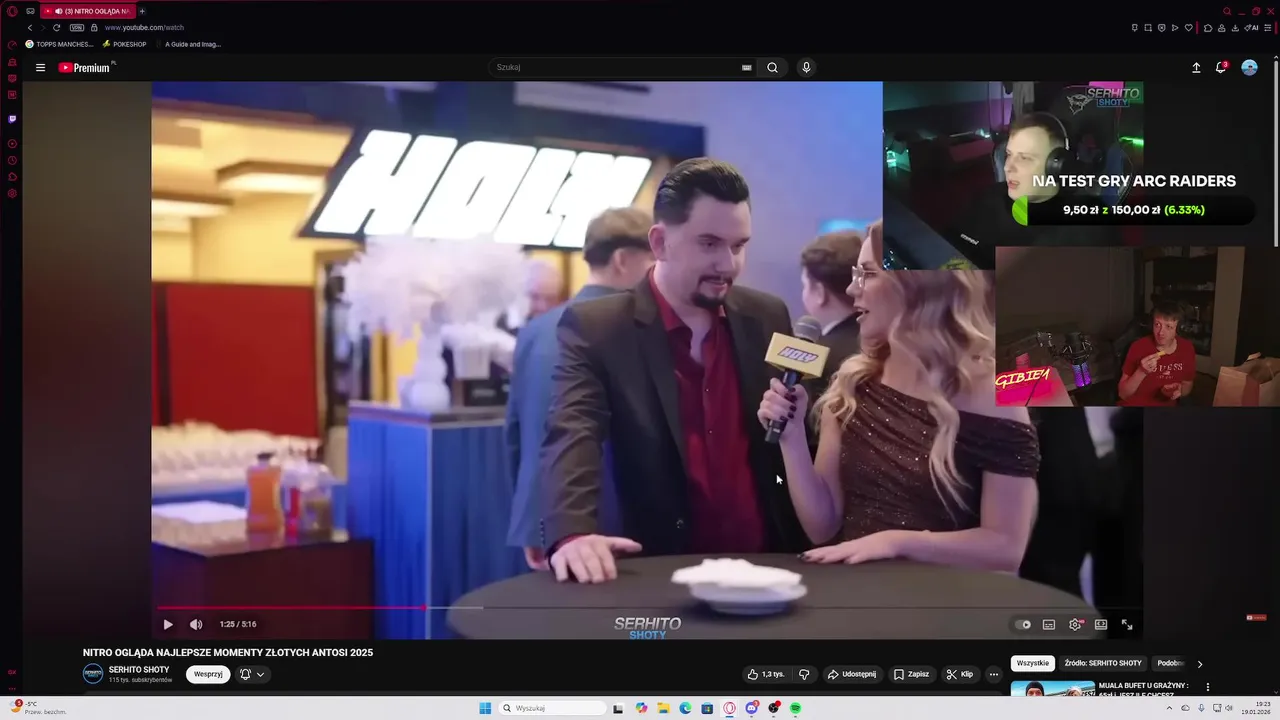Mute the video volume
Viewport: 1280px width, 720px height.
point(196,624)
